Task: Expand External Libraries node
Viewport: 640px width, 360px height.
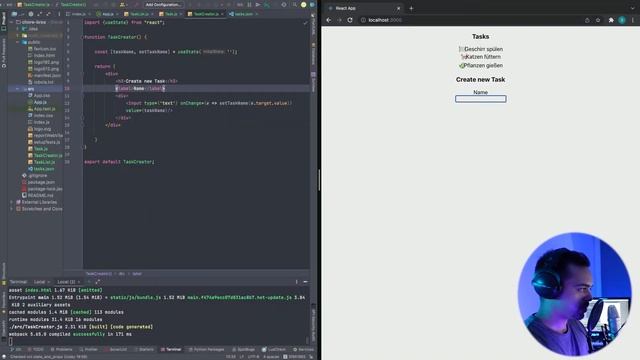Action: point(12,202)
